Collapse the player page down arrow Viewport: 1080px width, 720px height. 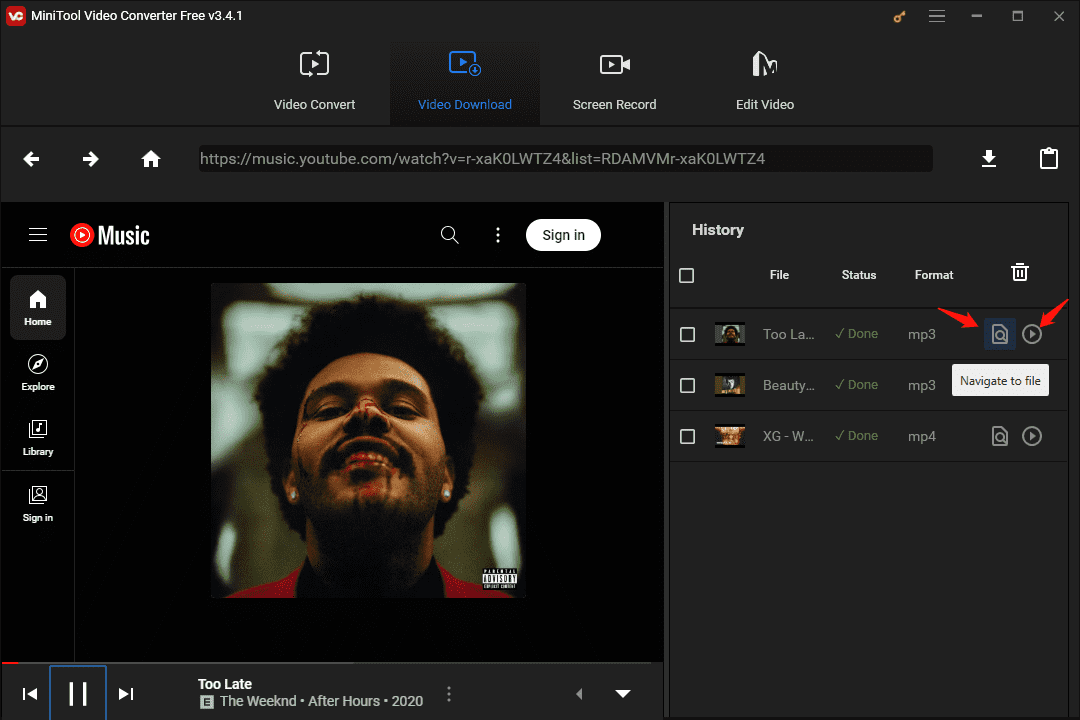point(623,694)
